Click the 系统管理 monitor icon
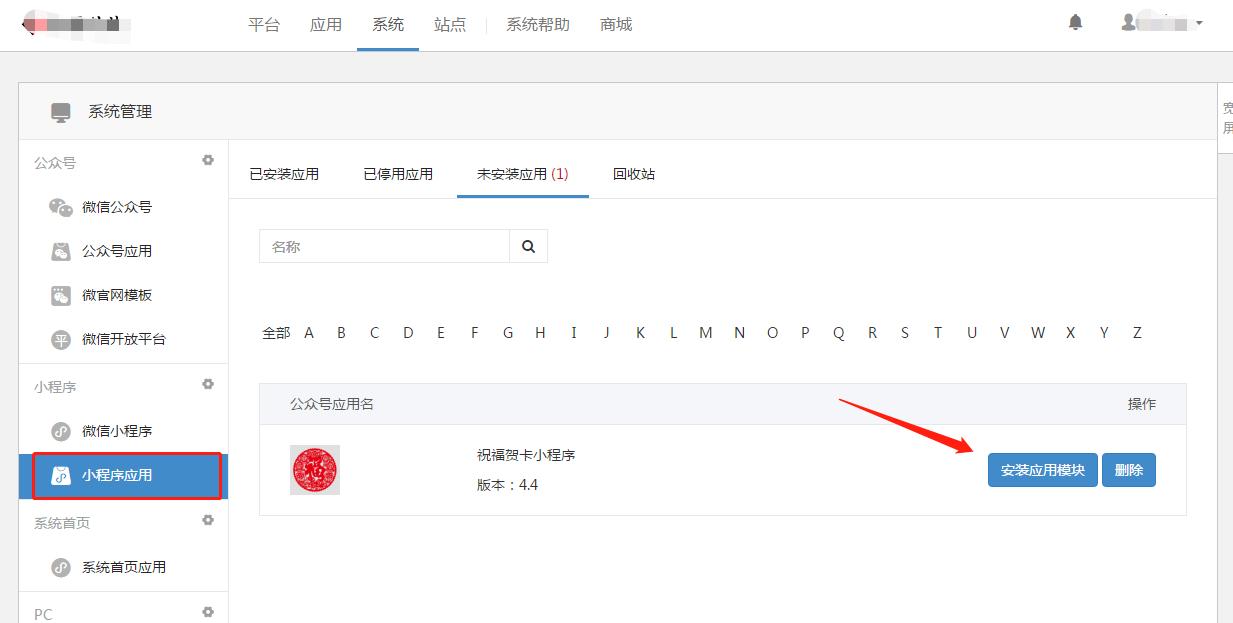The image size is (1233, 623). [60, 111]
